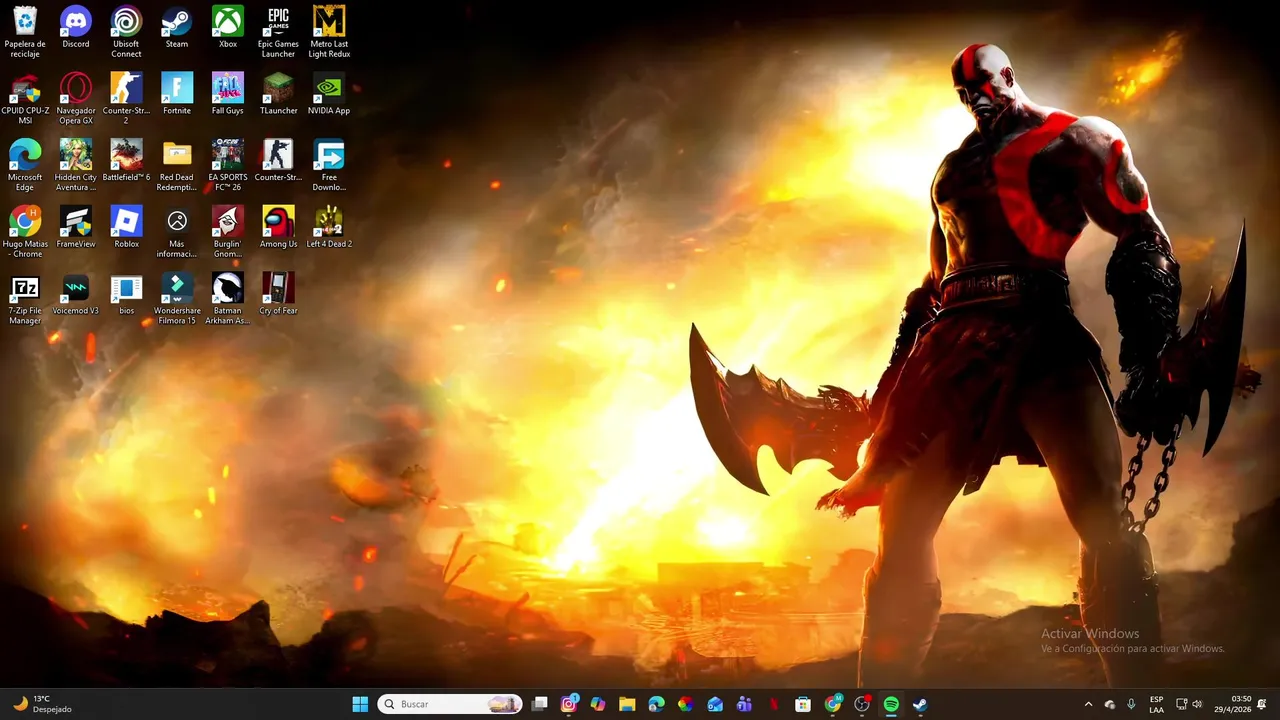This screenshot has width=1280, height=720.
Task: Click the microphone tray icon
Action: (x=1131, y=704)
